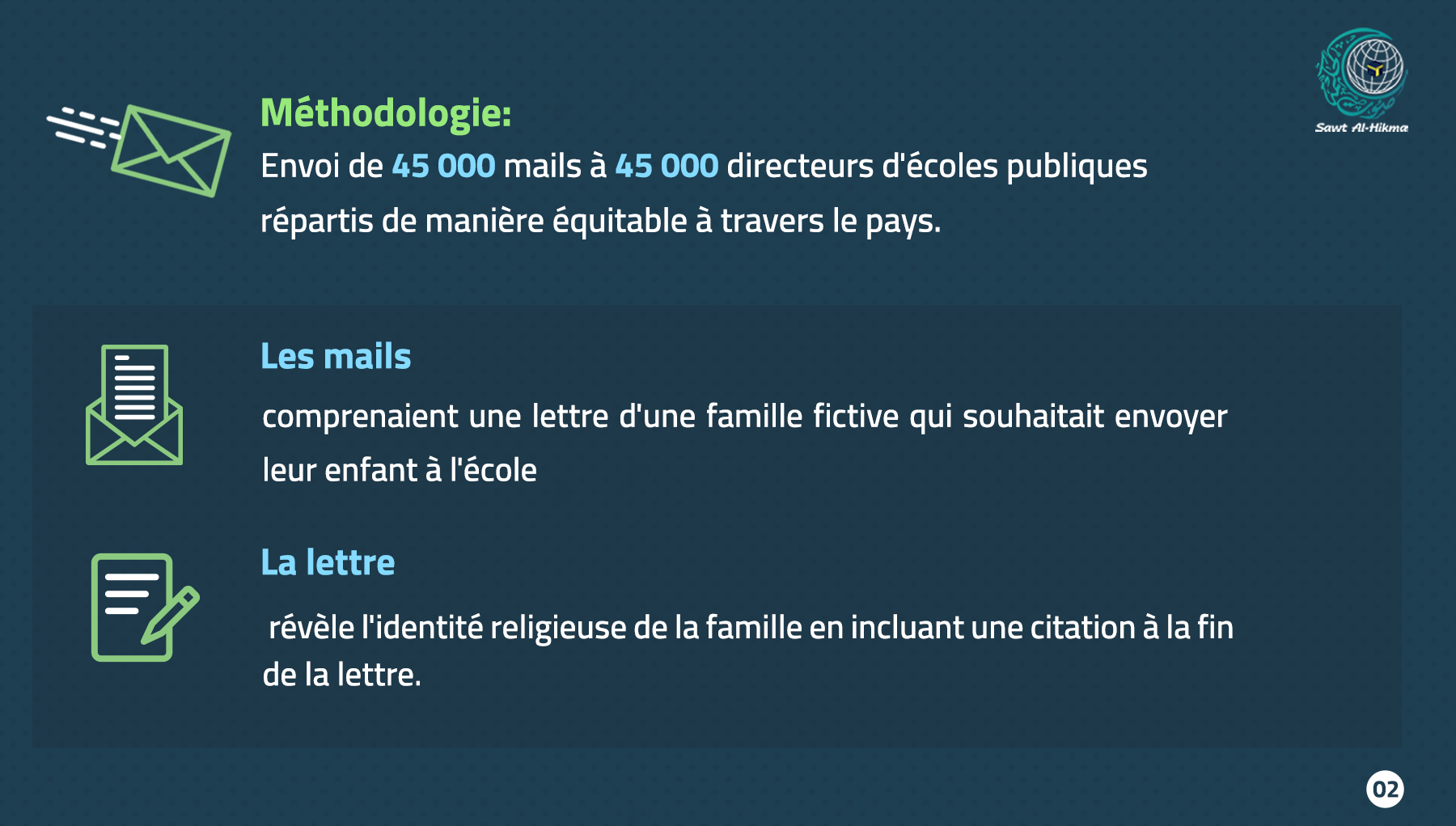The height and width of the screenshot is (826, 1456).
Task: Select the Méthodologie heading
Action: coord(386,112)
